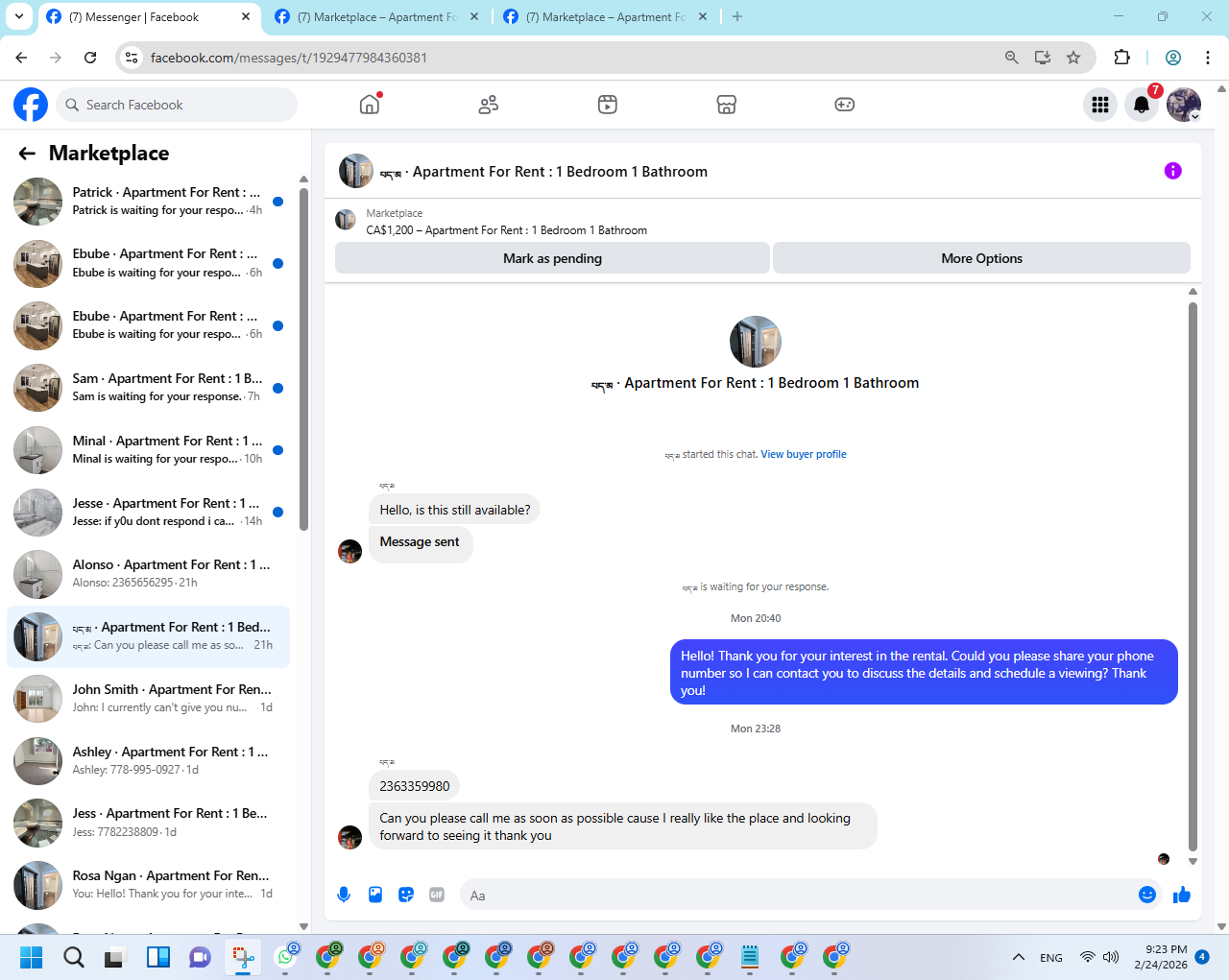The width and height of the screenshot is (1229, 980).
Task: Click the 2363359980 phone number message
Action: click(415, 786)
